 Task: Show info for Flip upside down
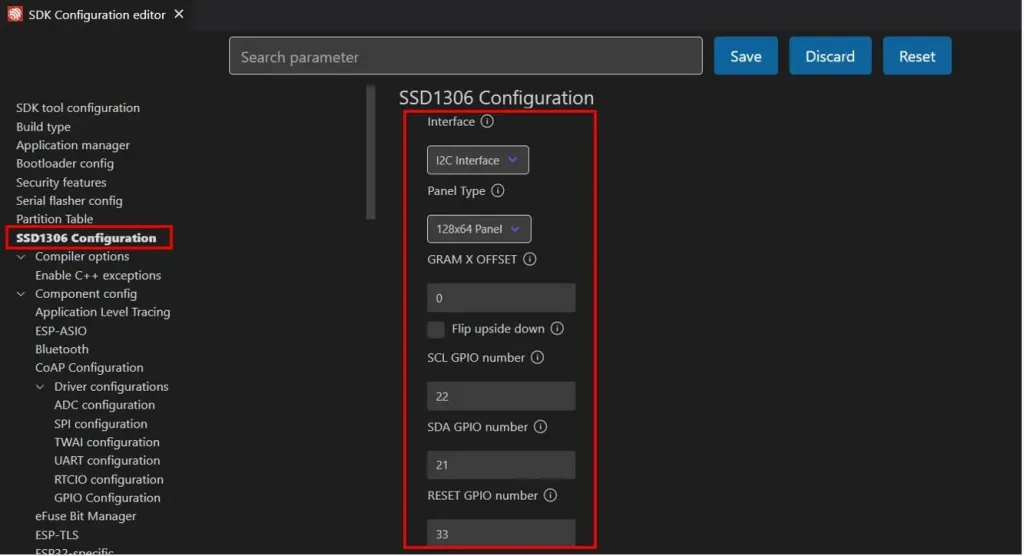[x=557, y=329]
